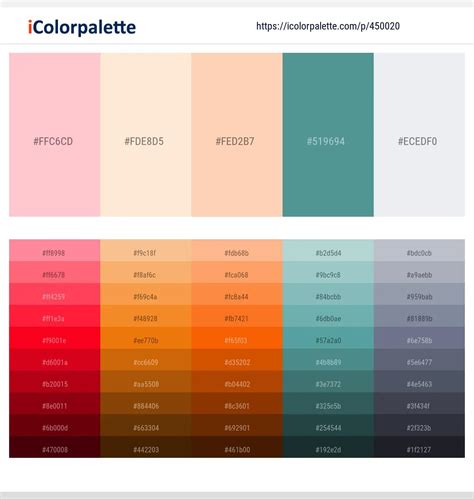Image resolution: width=474 pixels, height=499 pixels.
Task: Select the #470008 darkest red shade
Action: pyautogui.click(x=55, y=447)
